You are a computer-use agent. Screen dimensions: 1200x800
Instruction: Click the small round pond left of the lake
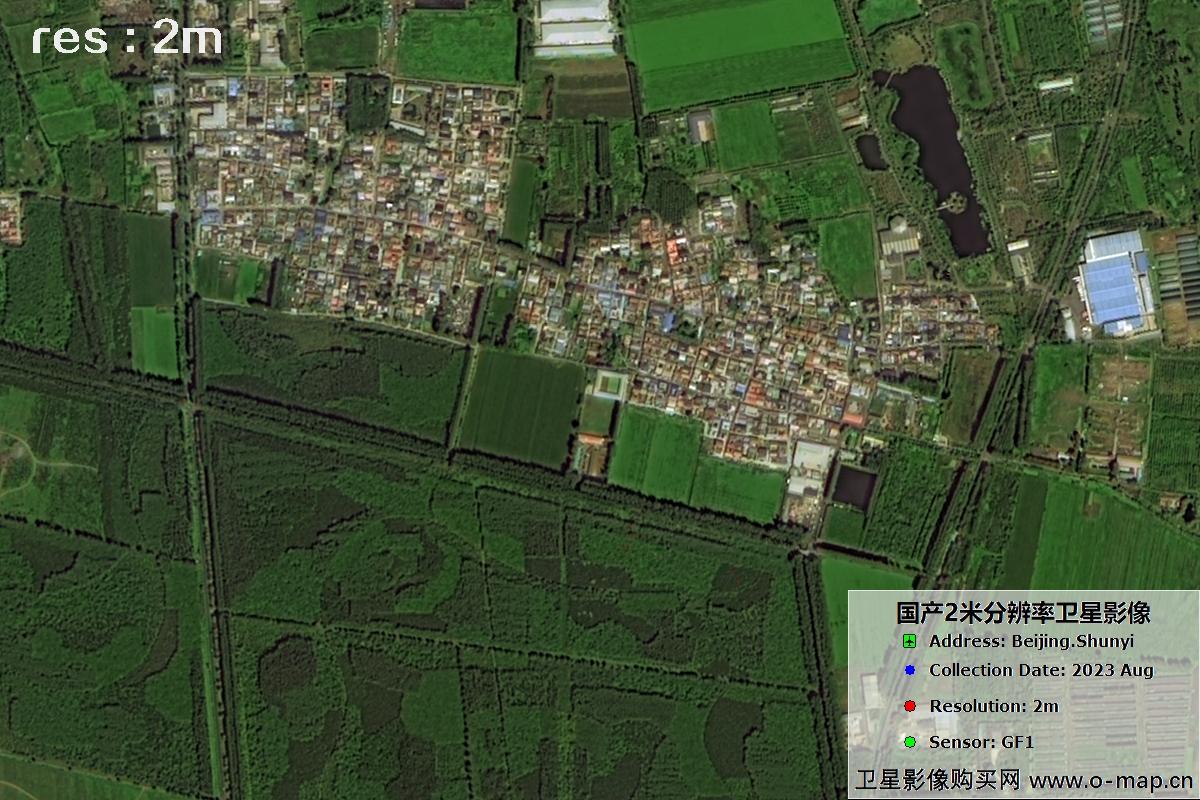[870, 152]
